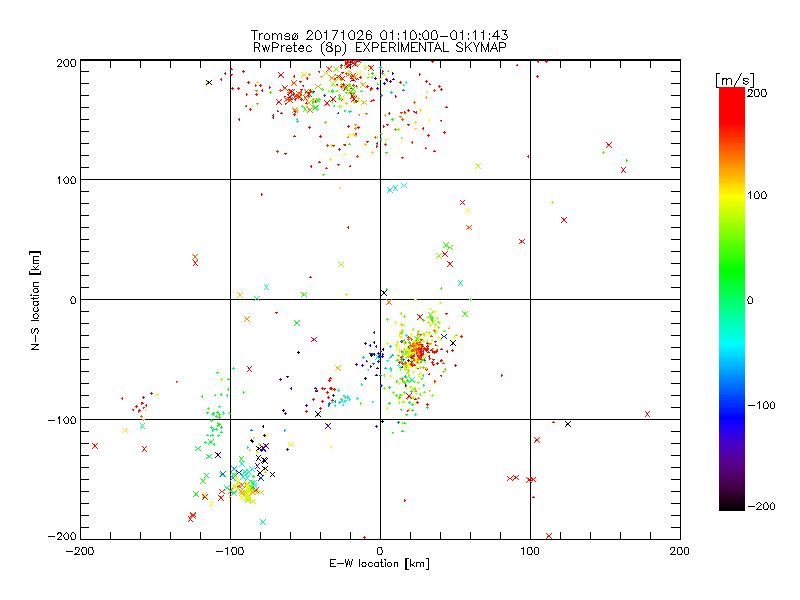Click the y-axis tick label '0'
The image size is (800, 600).
click(x=73, y=301)
